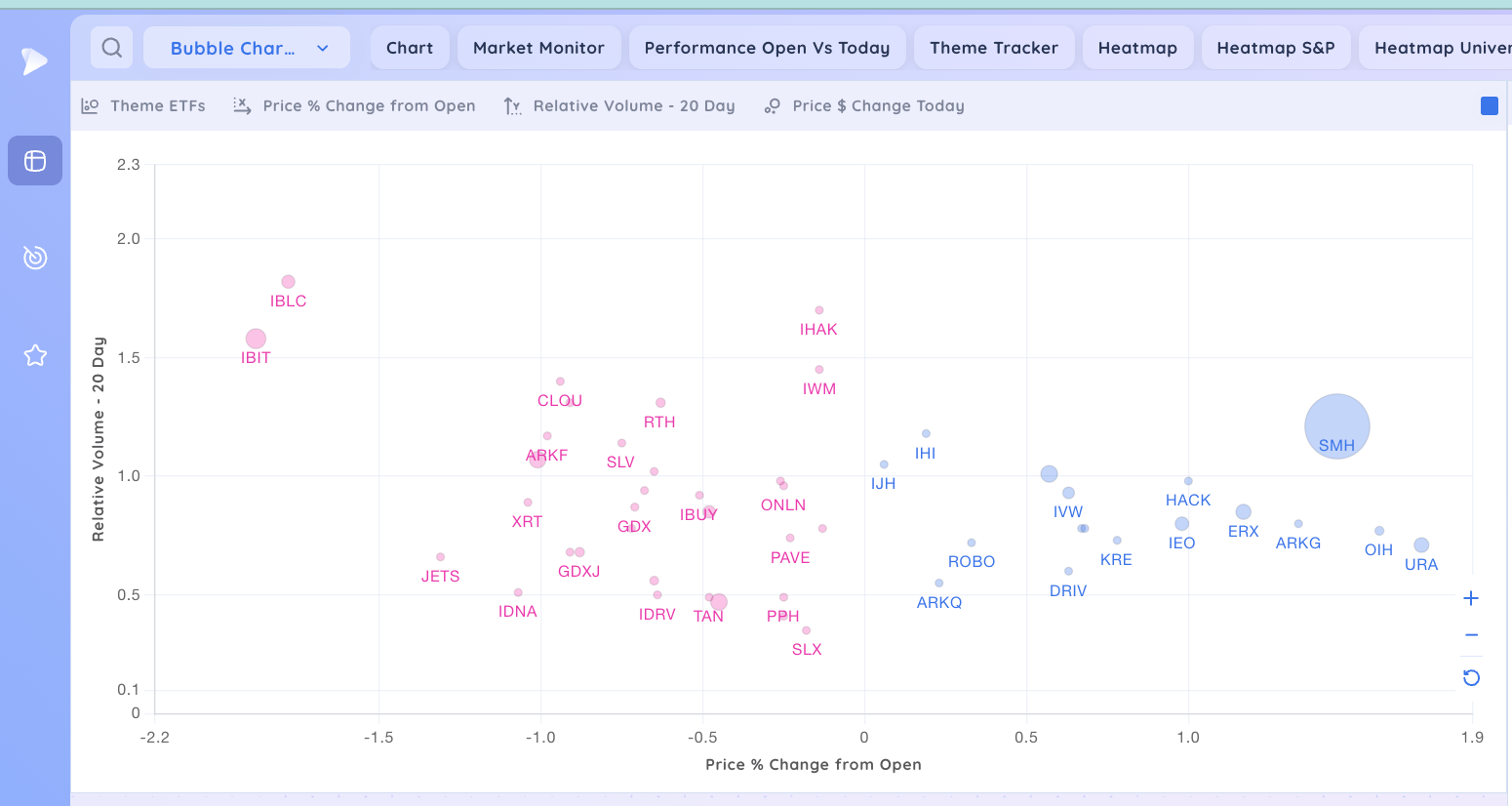
Task: Open the dashboard layout sidebar icon
Action: 35,161
